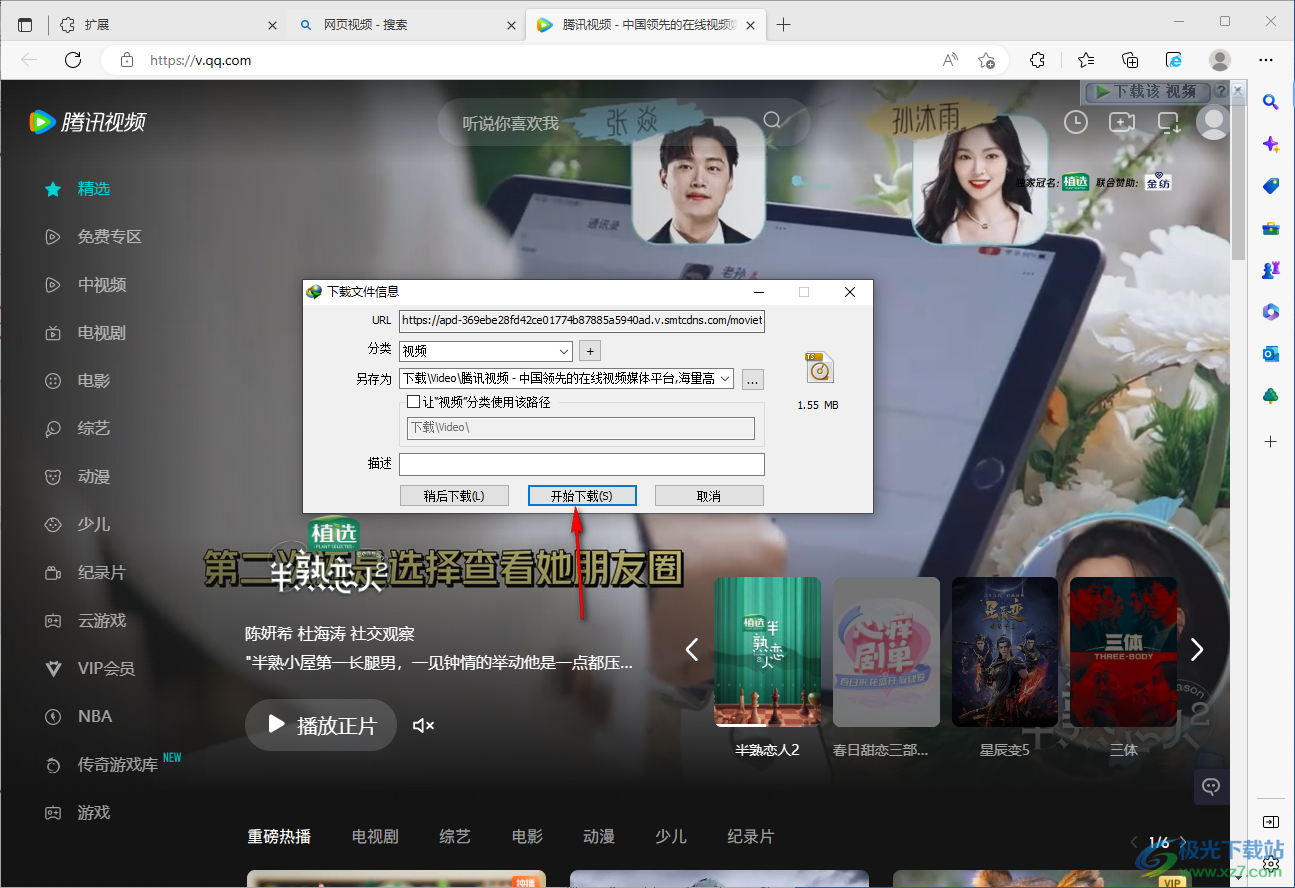Refresh the page
The width and height of the screenshot is (1295, 888).
coord(73,60)
